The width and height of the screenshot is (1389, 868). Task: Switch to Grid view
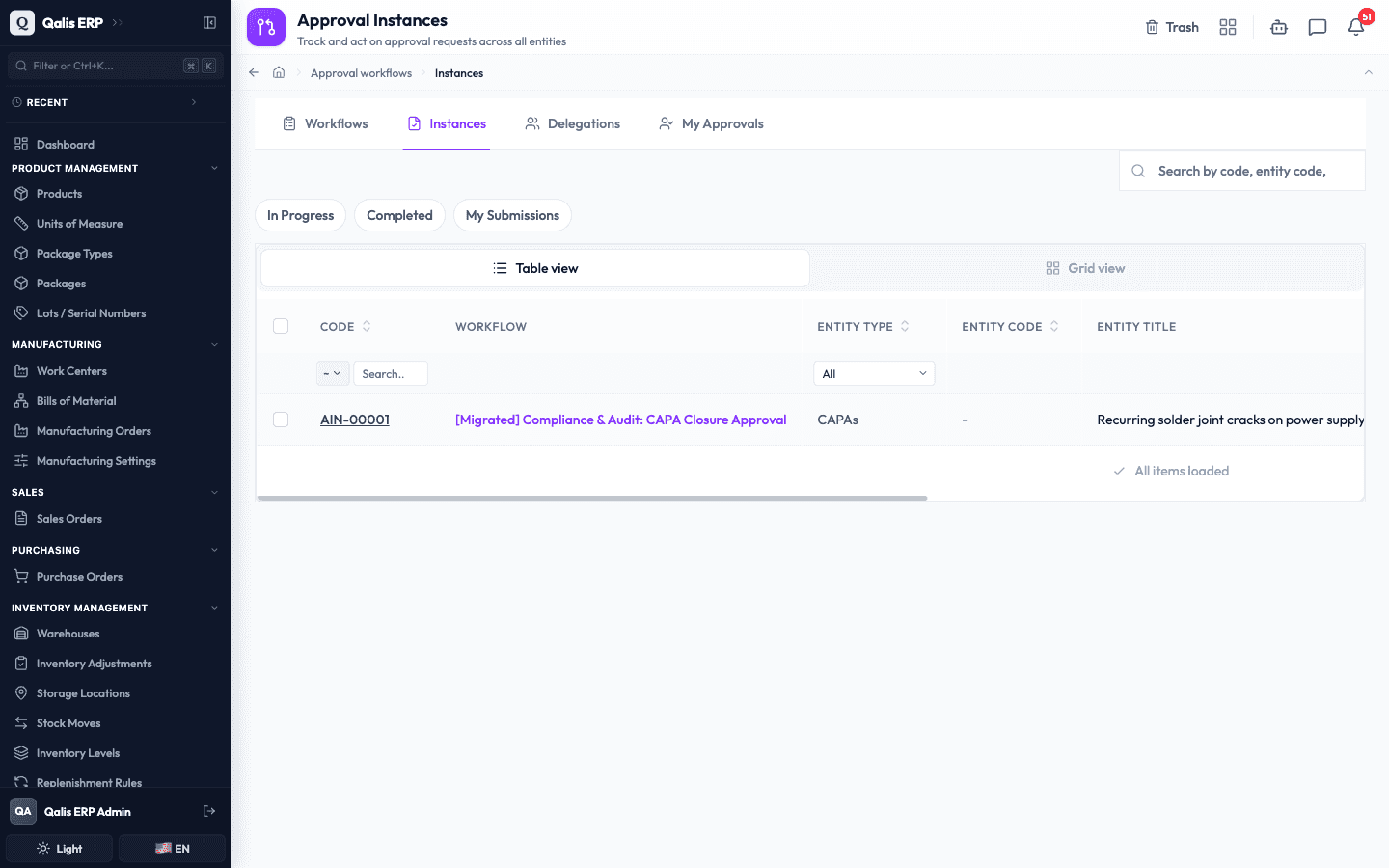(1085, 268)
